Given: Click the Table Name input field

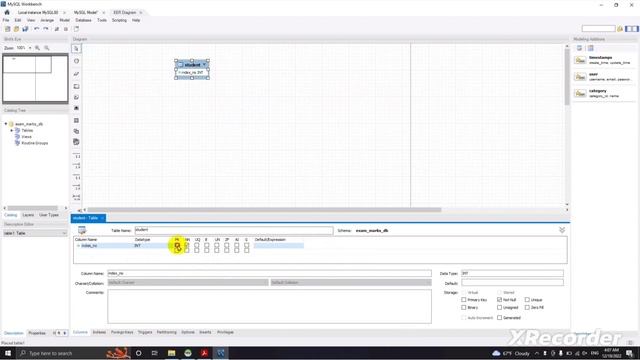Looking at the screenshot, I should tap(233, 230).
